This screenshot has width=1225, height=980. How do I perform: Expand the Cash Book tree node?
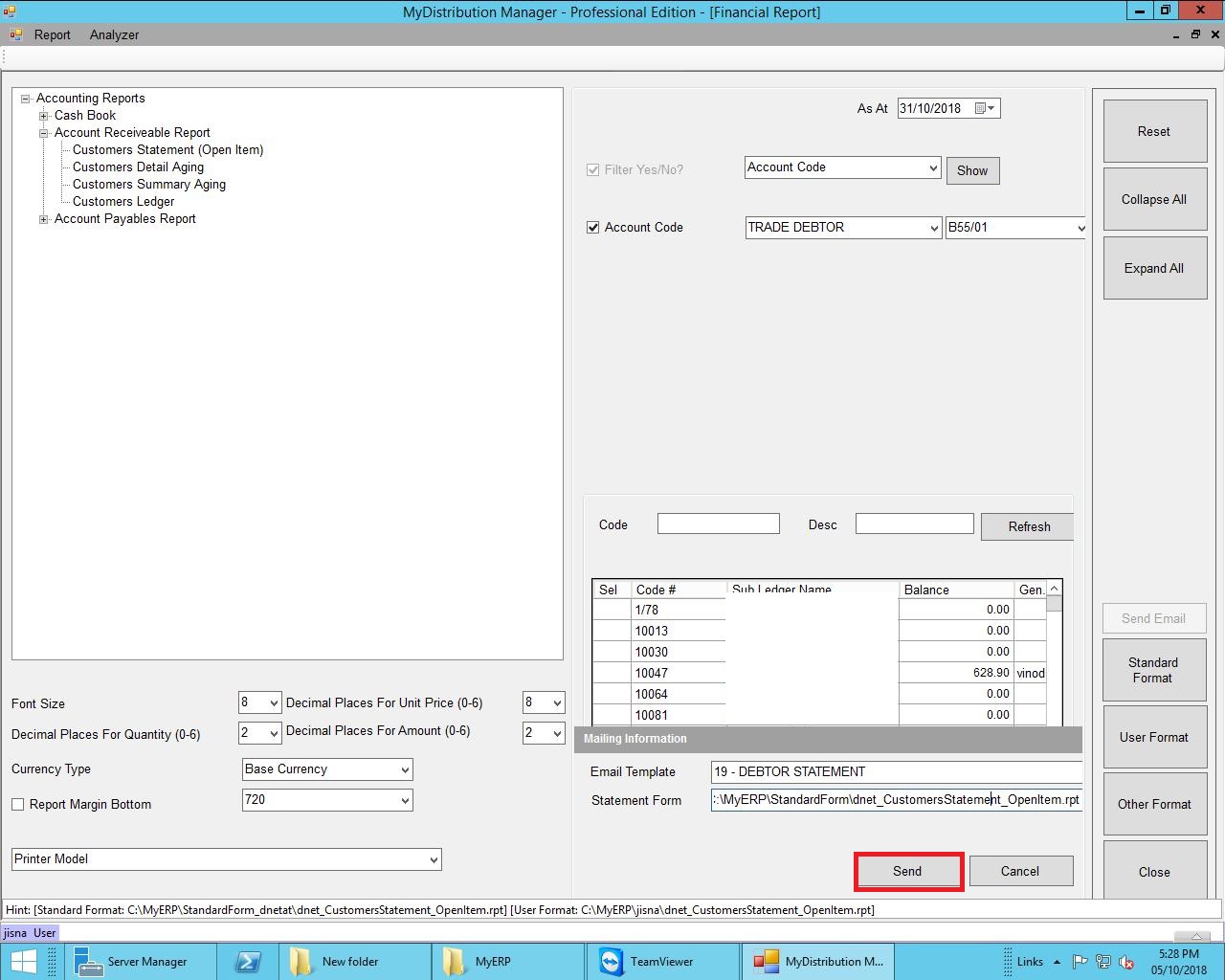pos(44,116)
